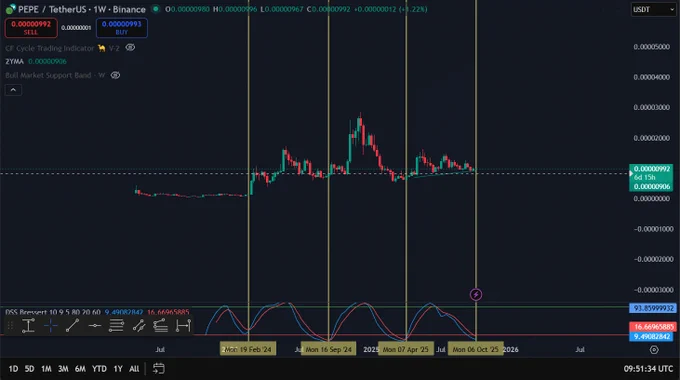The image size is (680, 380).
Task: Click the Mon 19 Feb '24 date label
Action: pos(248,349)
